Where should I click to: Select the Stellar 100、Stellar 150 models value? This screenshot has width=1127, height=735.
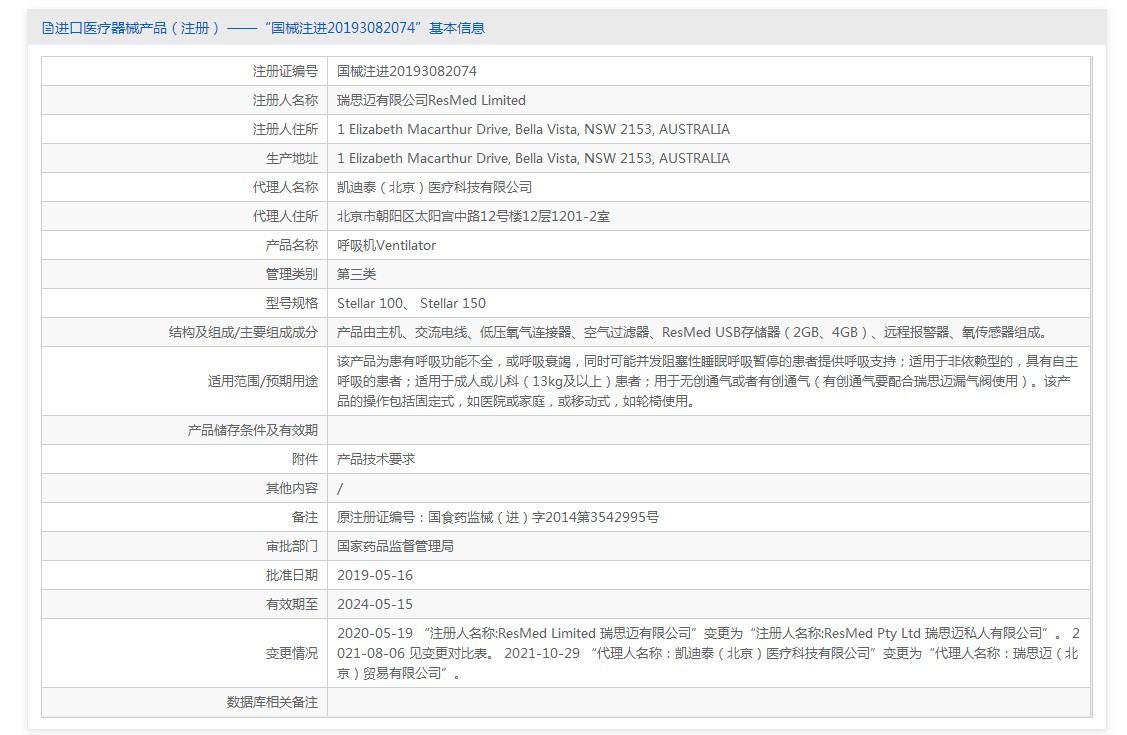point(411,303)
